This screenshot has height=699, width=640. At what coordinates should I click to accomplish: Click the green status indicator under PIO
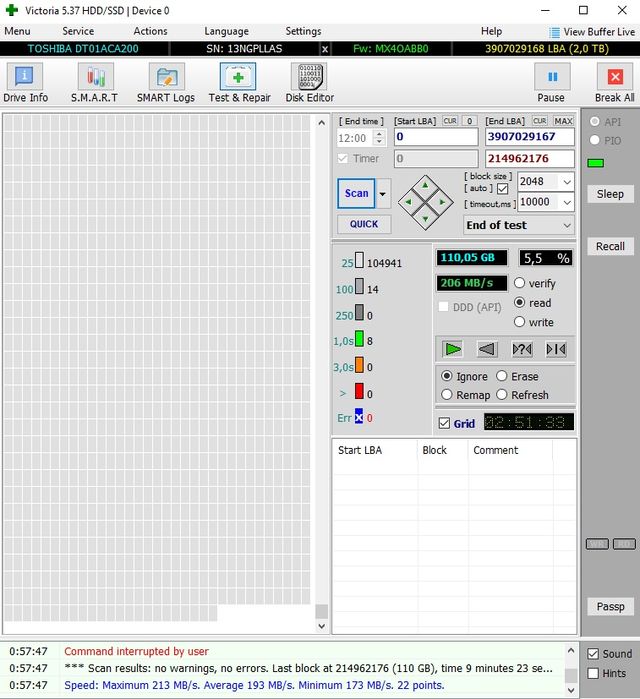[595, 163]
